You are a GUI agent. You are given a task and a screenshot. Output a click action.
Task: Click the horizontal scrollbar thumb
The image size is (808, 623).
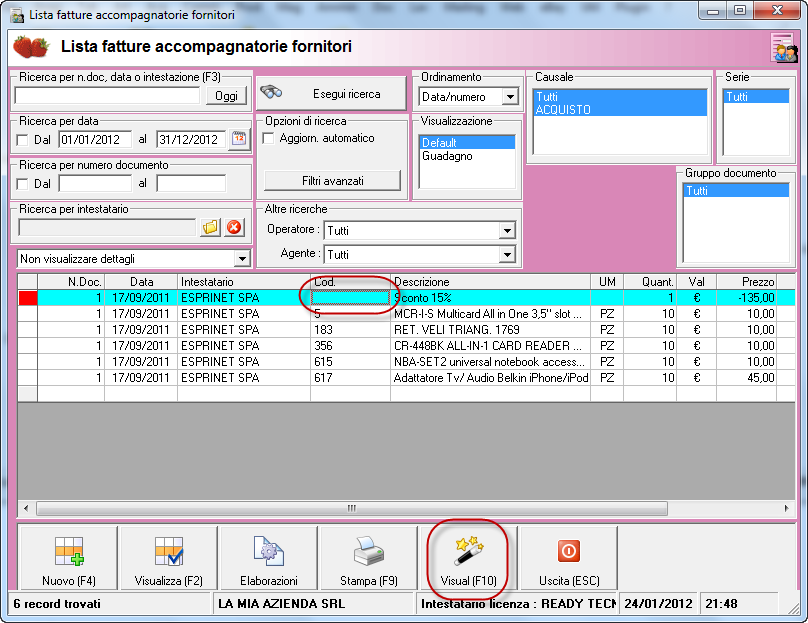coord(352,508)
